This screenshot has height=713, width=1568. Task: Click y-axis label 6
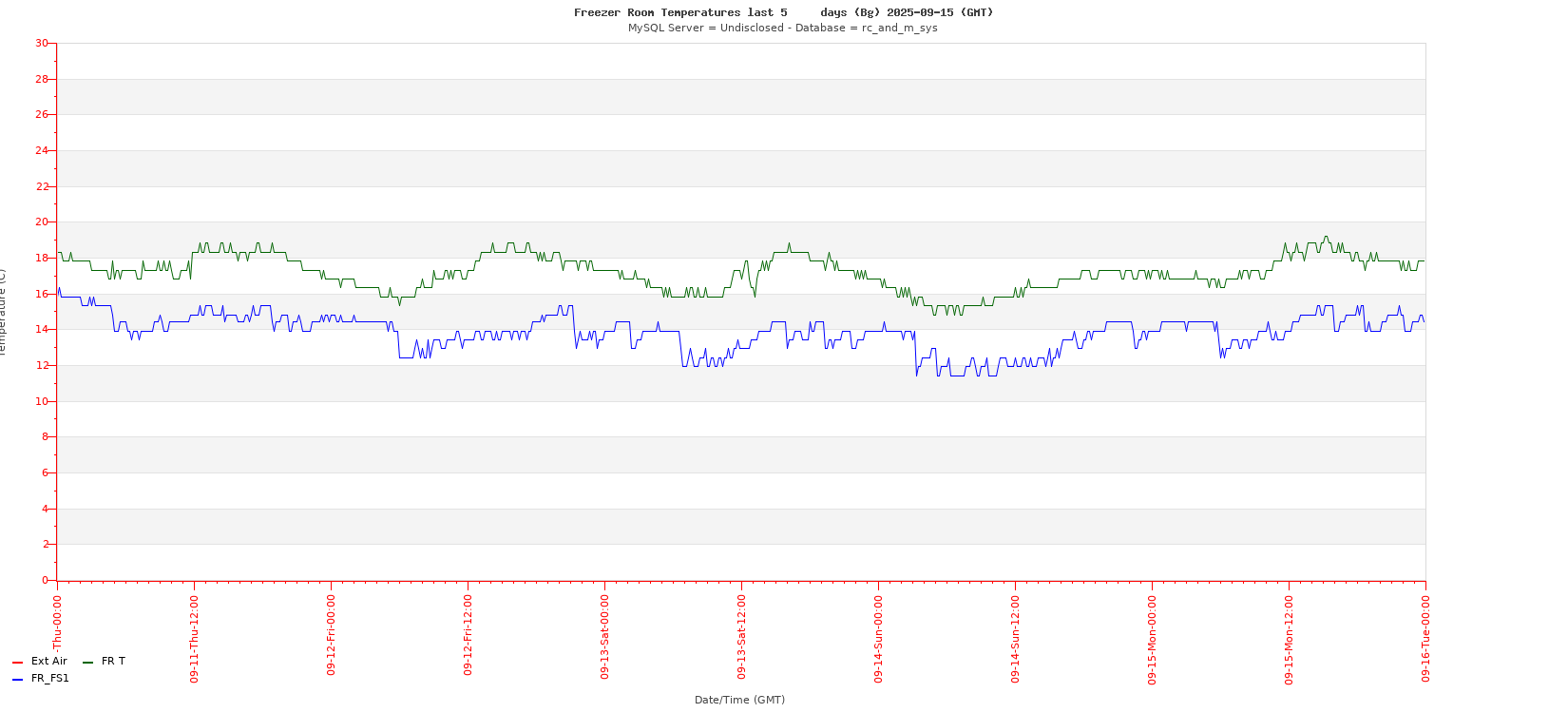click(45, 472)
